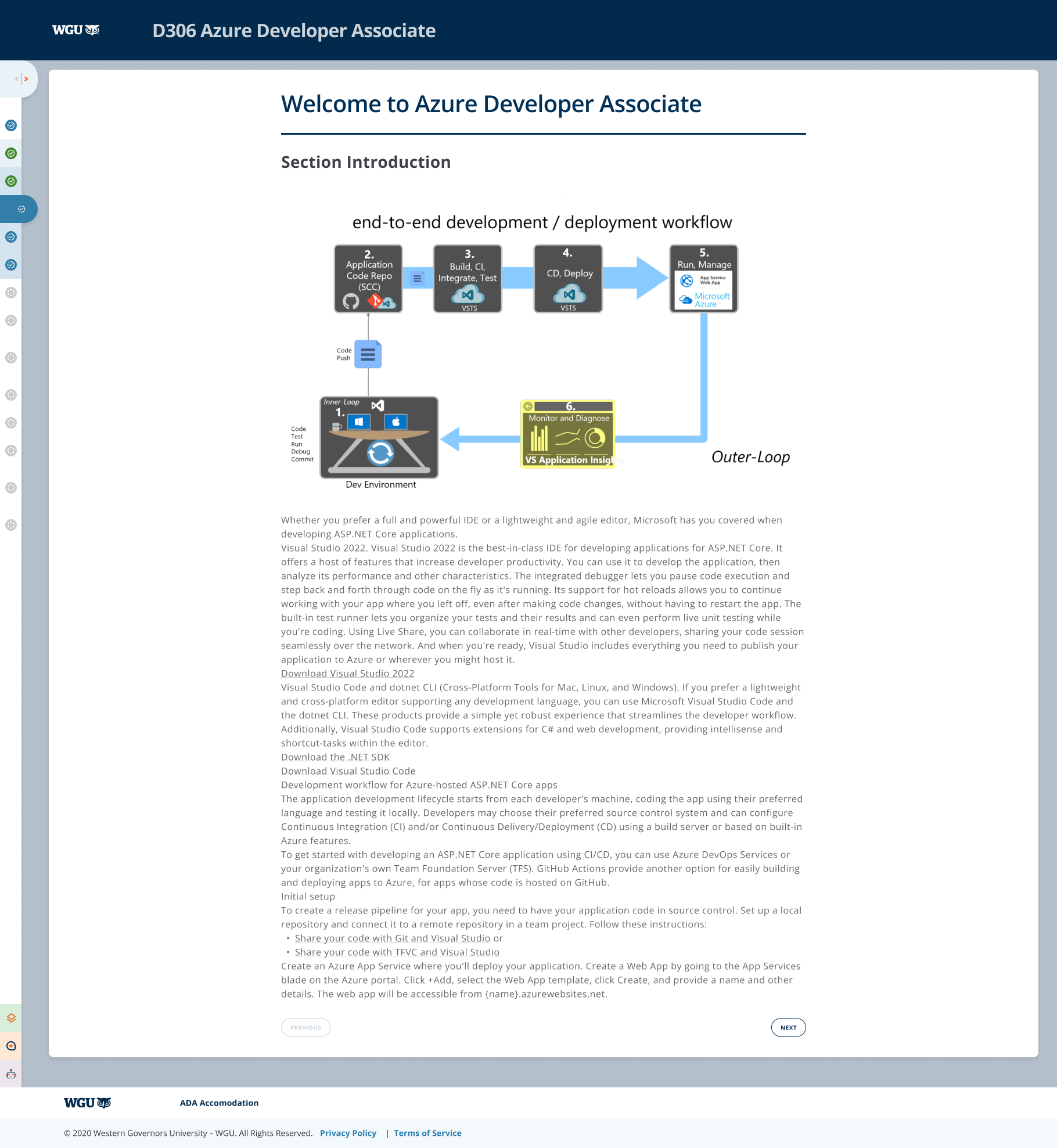Open the topmost blue in-progress section icon
The width and height of the screenshot is (1057, 1148).
(x=11, y=125)
